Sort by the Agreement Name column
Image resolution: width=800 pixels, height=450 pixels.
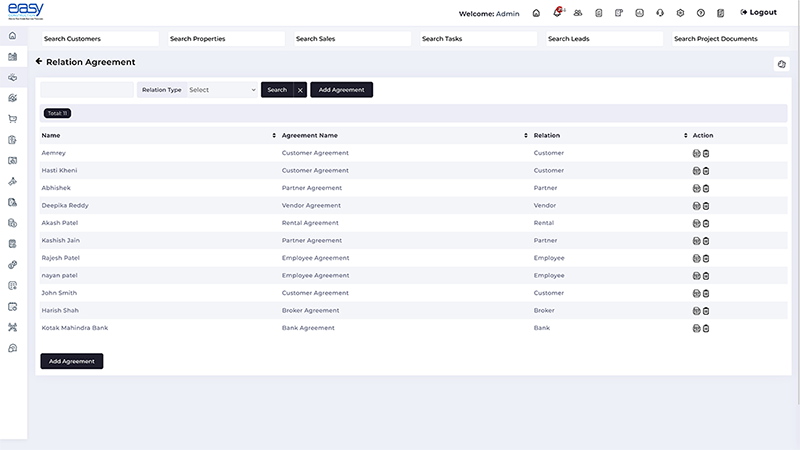coord(526,135)
